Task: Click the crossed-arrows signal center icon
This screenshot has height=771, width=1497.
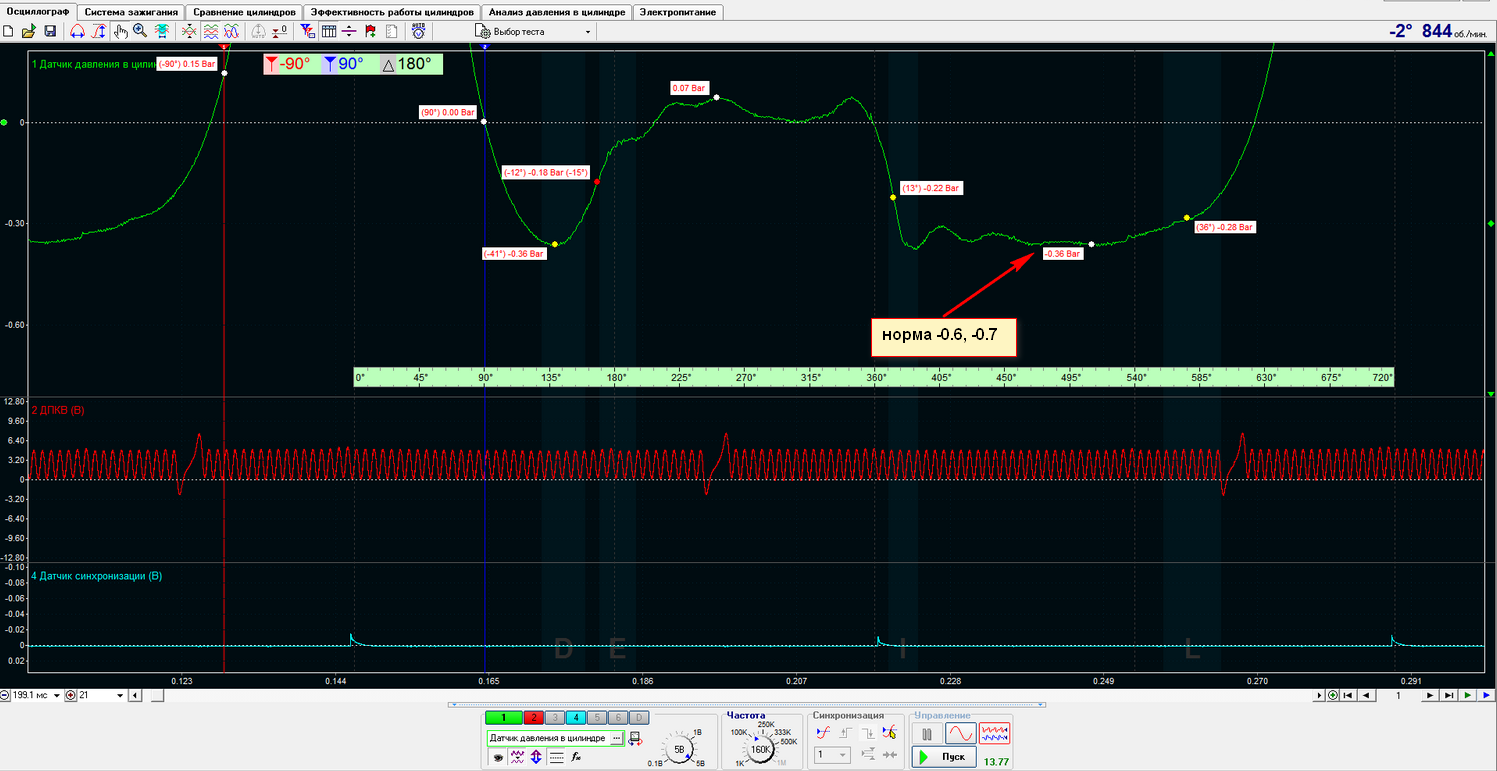Action: tap(188, 31)
